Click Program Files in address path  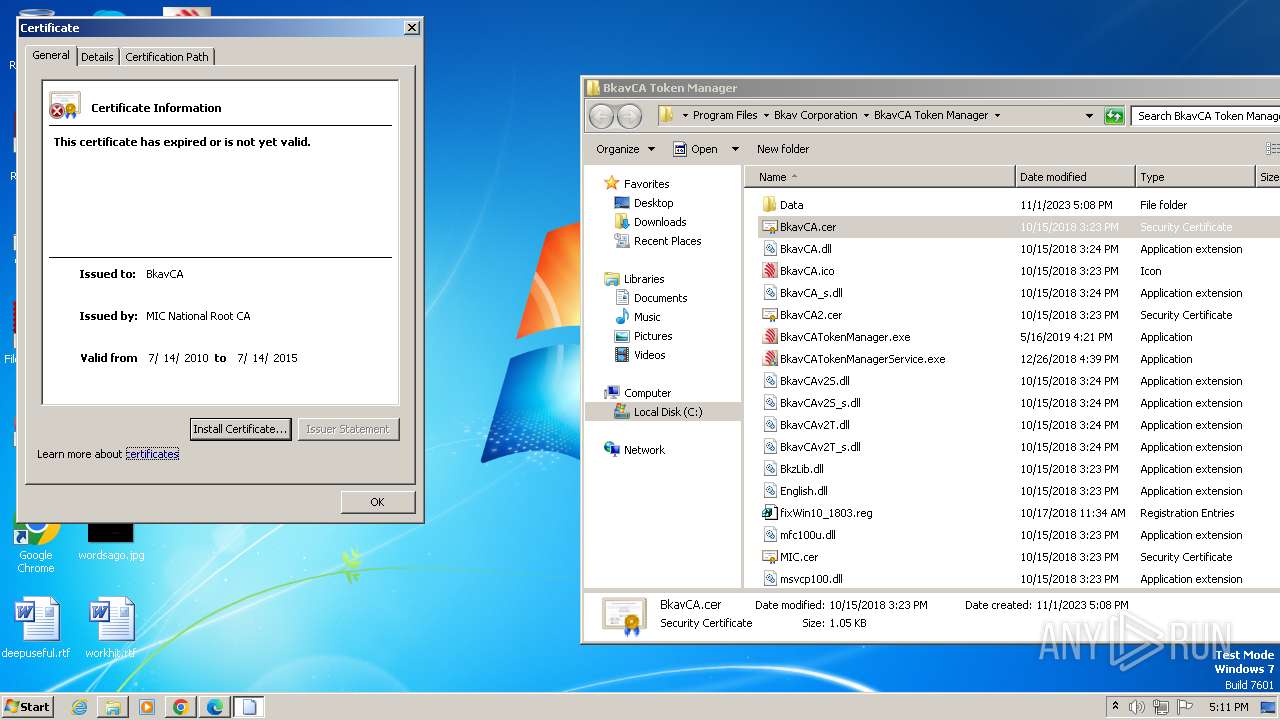pyautogui.click(x=725, y=116)
